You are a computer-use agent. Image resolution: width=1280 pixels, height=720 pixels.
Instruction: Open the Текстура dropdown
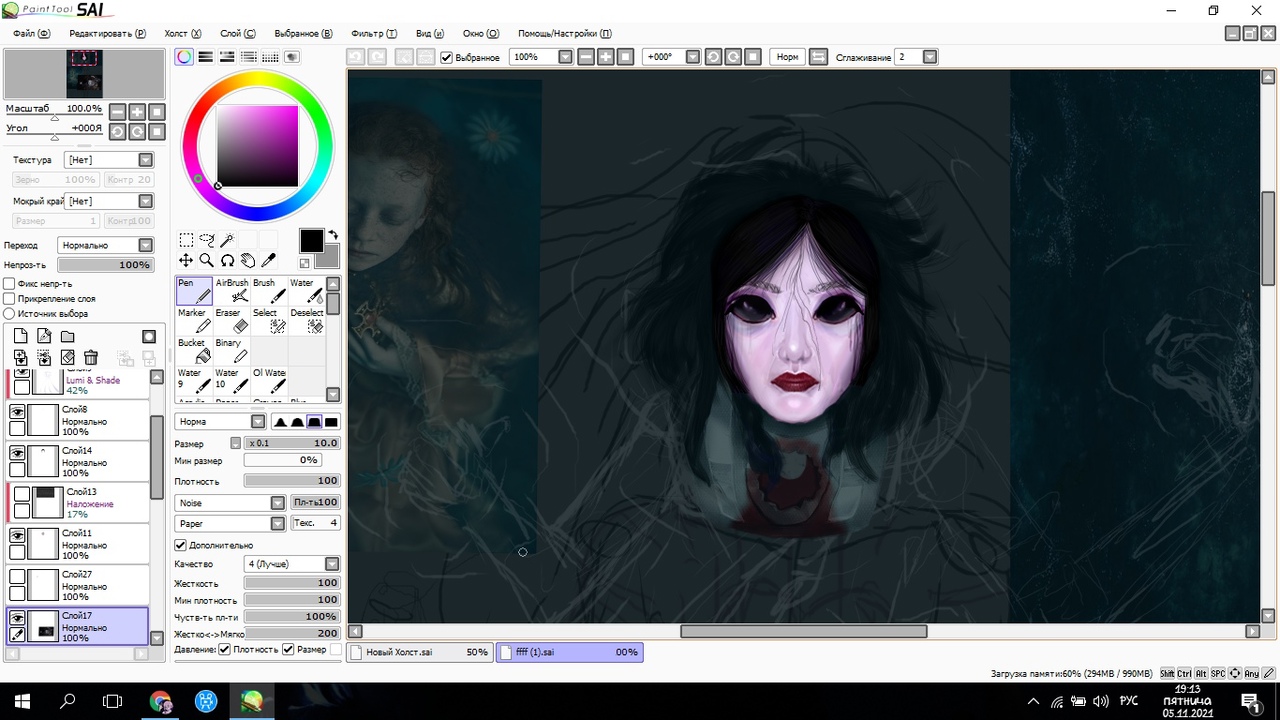(145, 160)
